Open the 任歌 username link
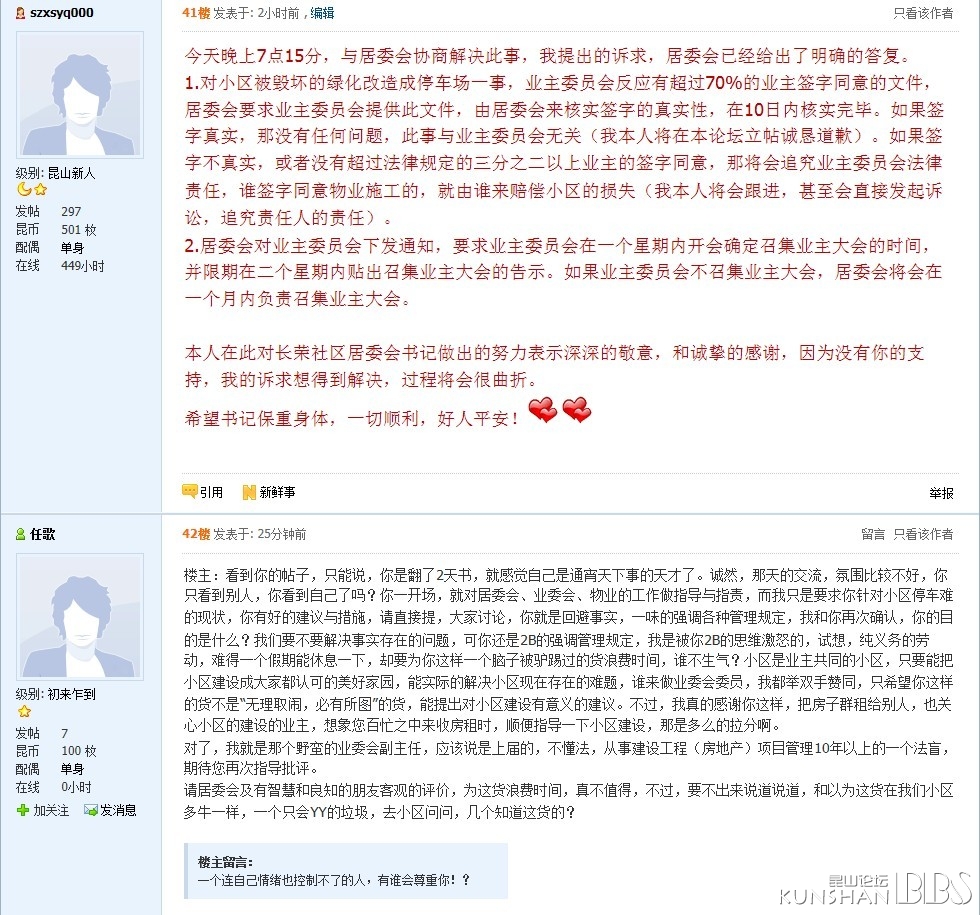Viewport: 980px width, 915px height. [x=42, y=534]
